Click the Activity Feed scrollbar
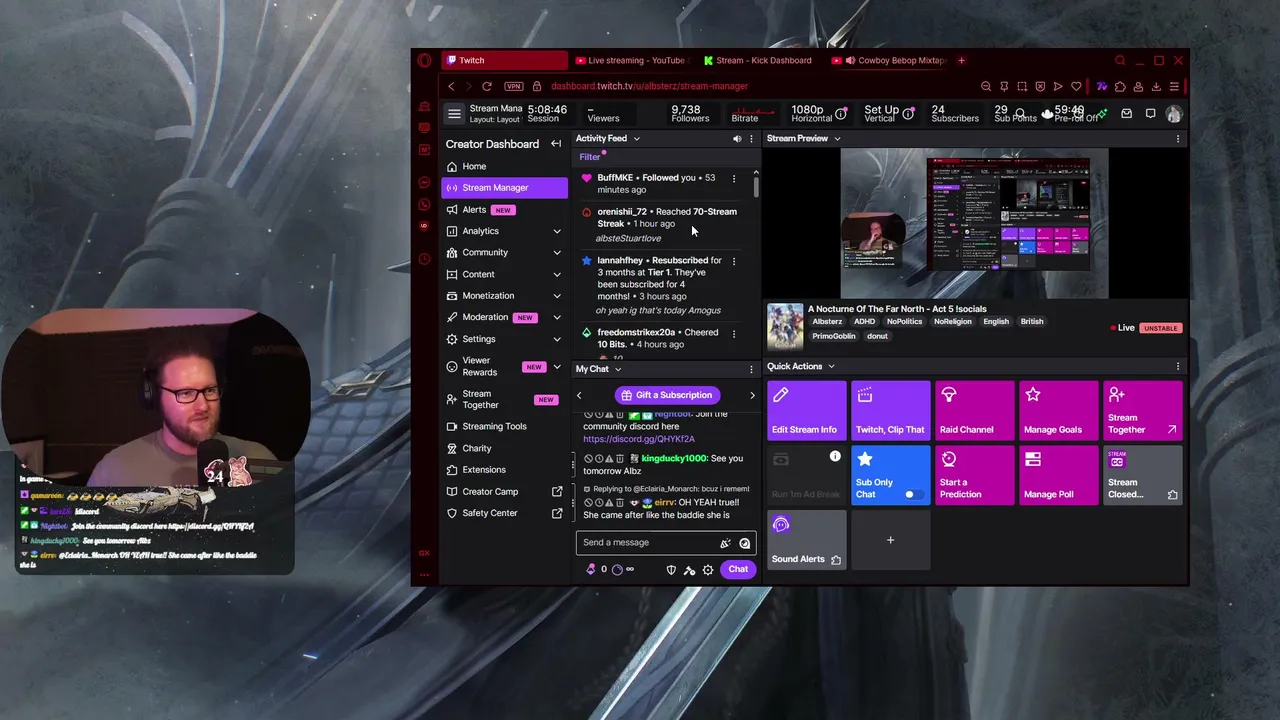The image size is (1280, 720). [x=756, y=185]
